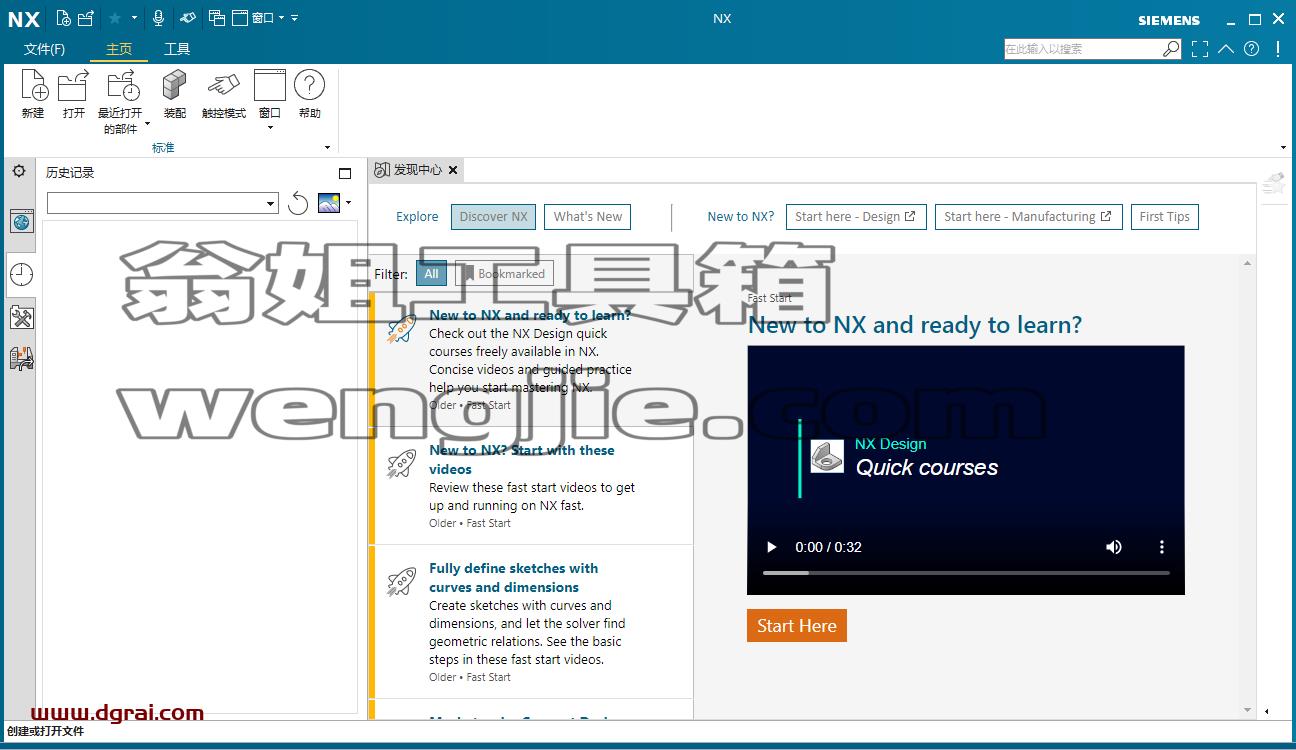Click the image view style icon in the history panel
1296x750 pixels.
click(x=329, y=203)
